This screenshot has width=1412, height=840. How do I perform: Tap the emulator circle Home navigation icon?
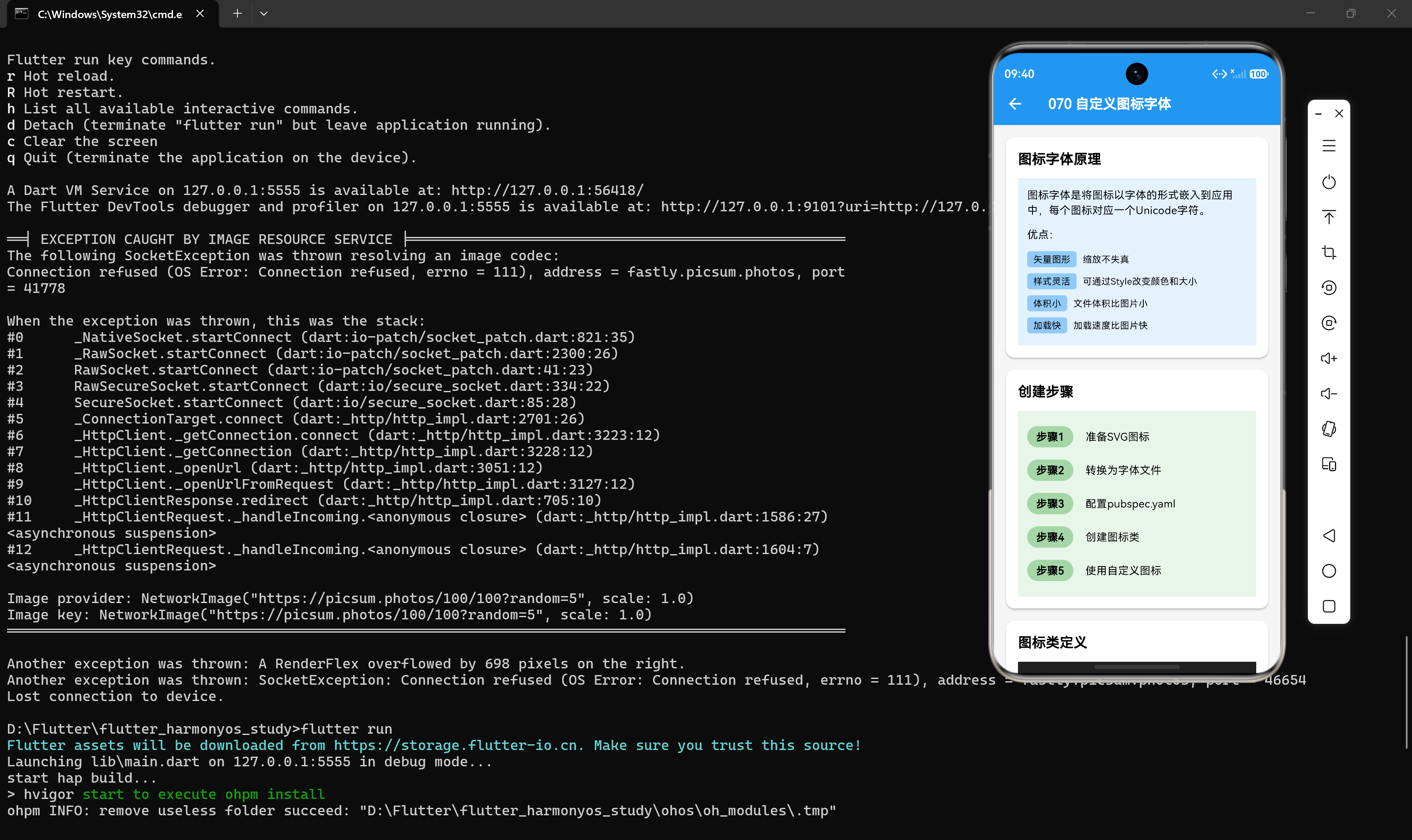1329,570
